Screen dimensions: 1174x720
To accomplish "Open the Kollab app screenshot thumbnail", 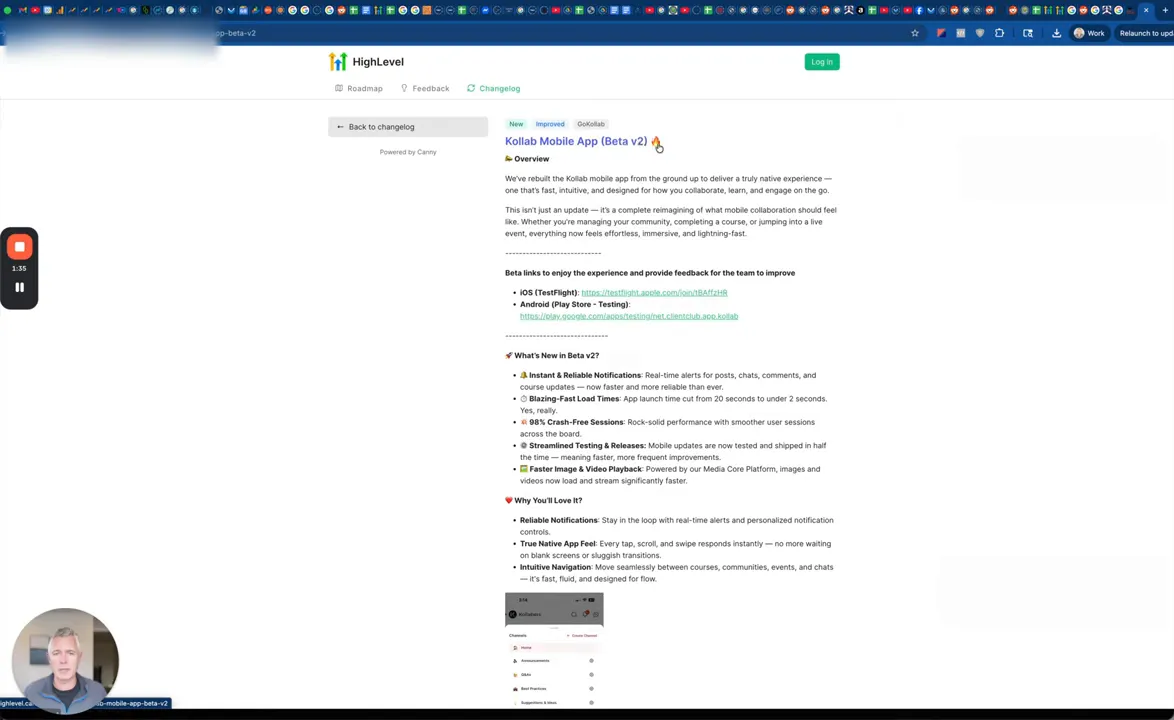I will point(554,650).
